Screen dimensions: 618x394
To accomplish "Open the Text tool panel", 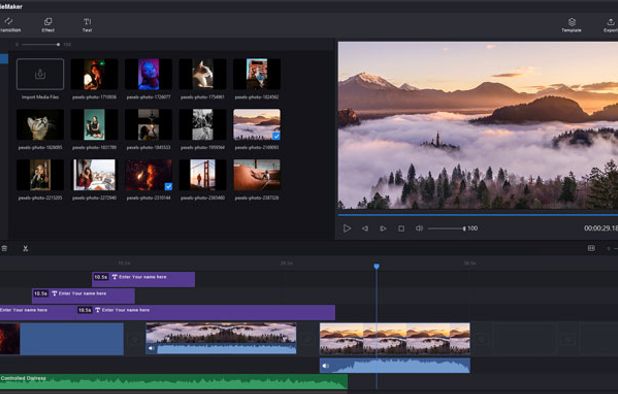I will tap(87, 24).
